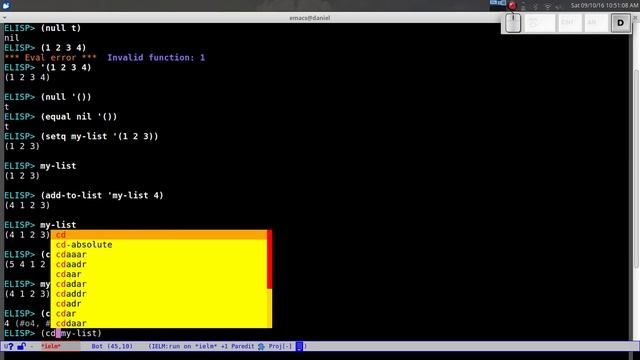Click the emacs@daniel window title
The height and width of the screenshot is (360, 640).
pos(309,18)
